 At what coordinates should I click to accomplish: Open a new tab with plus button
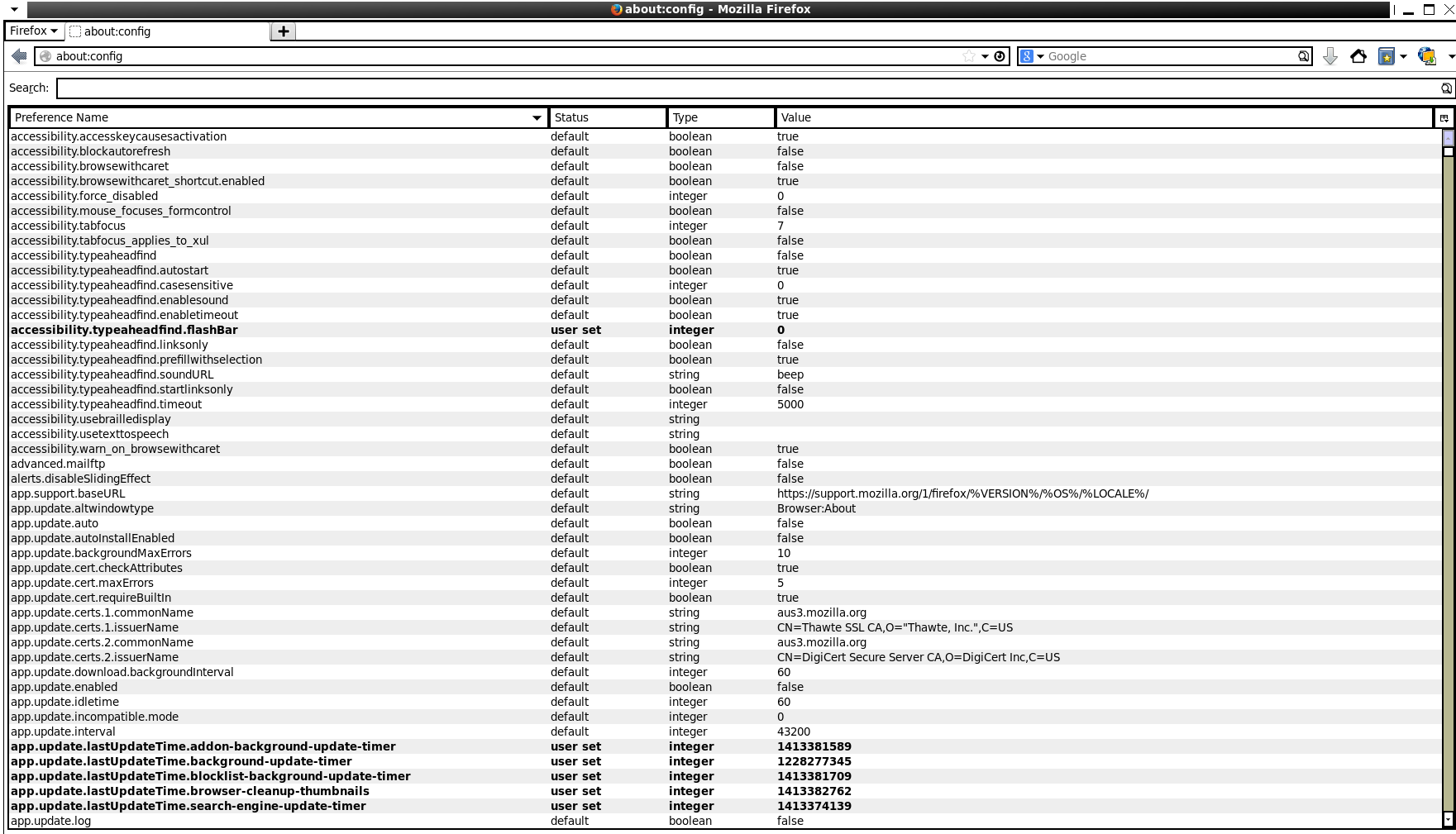(283, 31)
